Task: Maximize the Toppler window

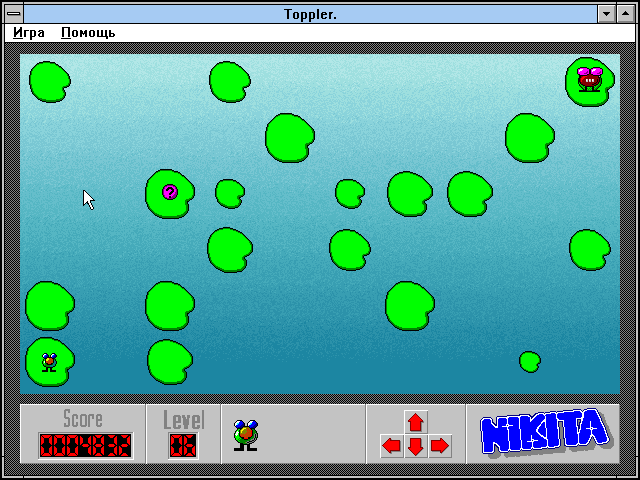Action: 625,14
